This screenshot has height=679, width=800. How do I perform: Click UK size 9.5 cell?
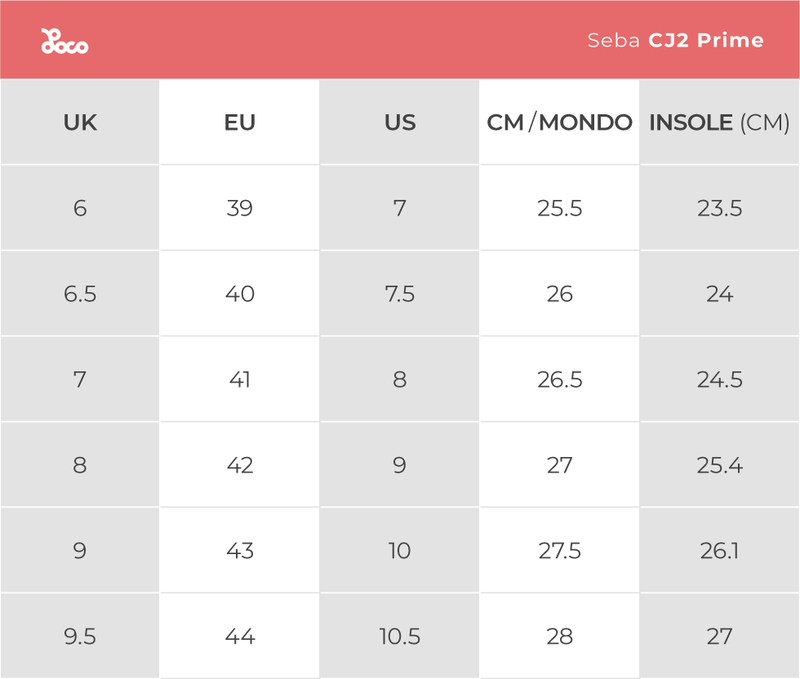80,636
